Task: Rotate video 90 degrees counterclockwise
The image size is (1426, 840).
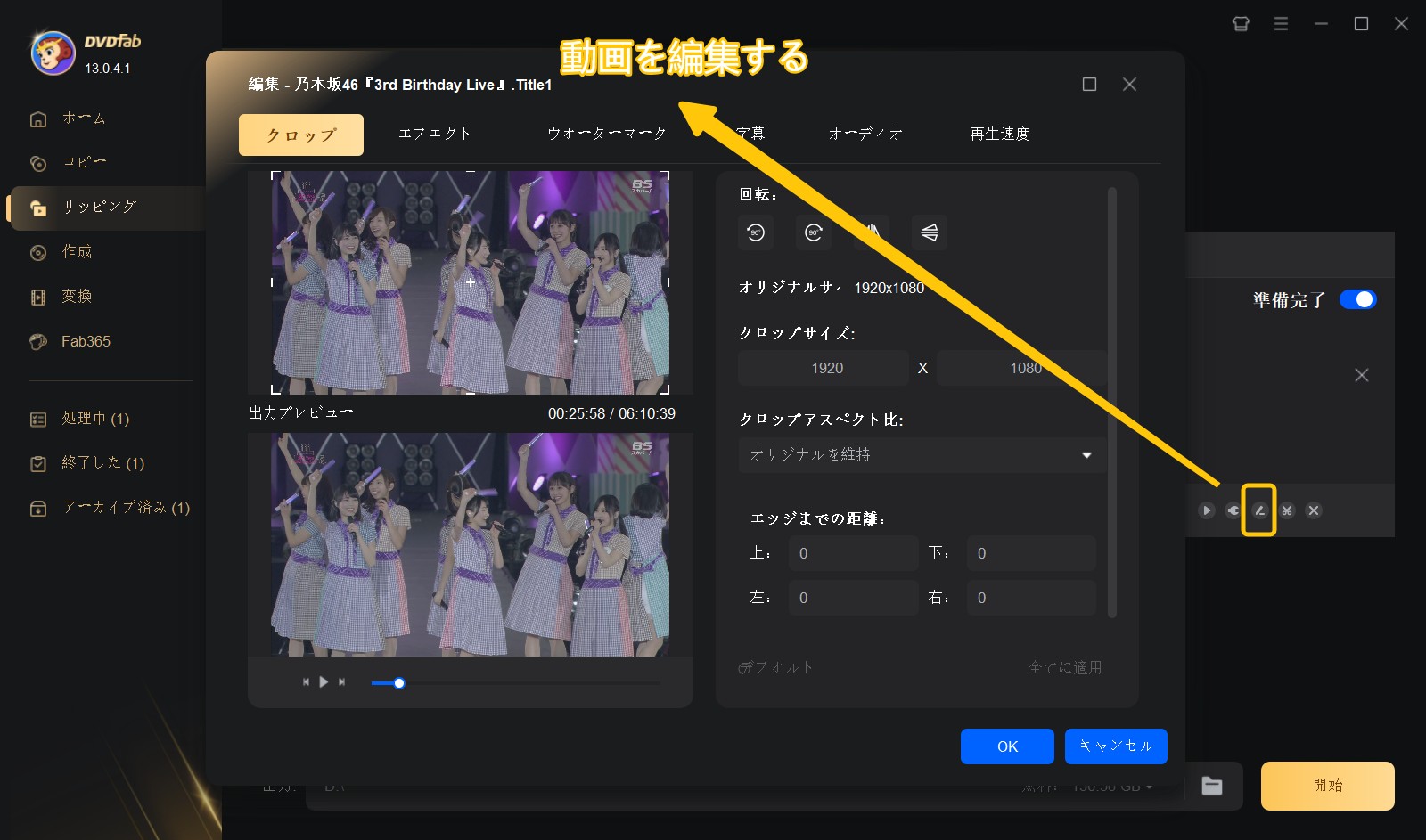Action: click(756, 232)
